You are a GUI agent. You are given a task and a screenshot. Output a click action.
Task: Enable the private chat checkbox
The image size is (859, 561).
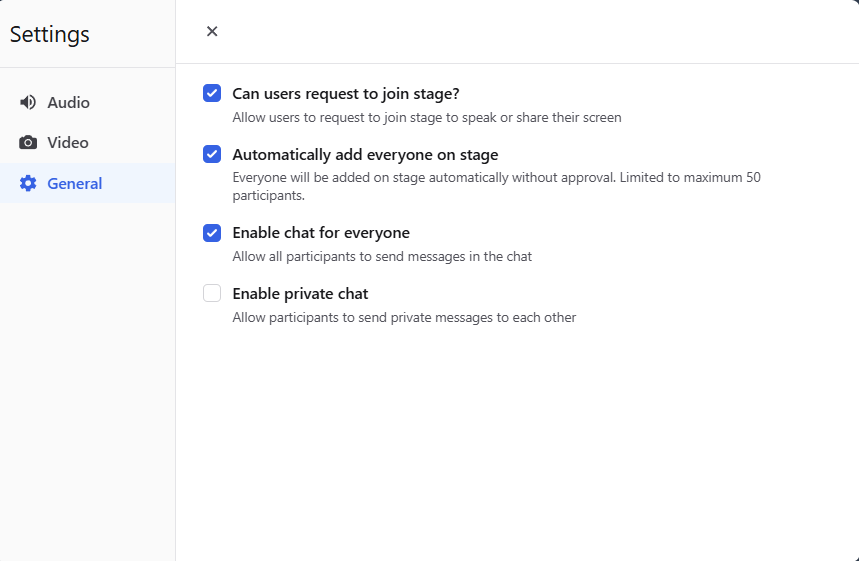[212, 293]
